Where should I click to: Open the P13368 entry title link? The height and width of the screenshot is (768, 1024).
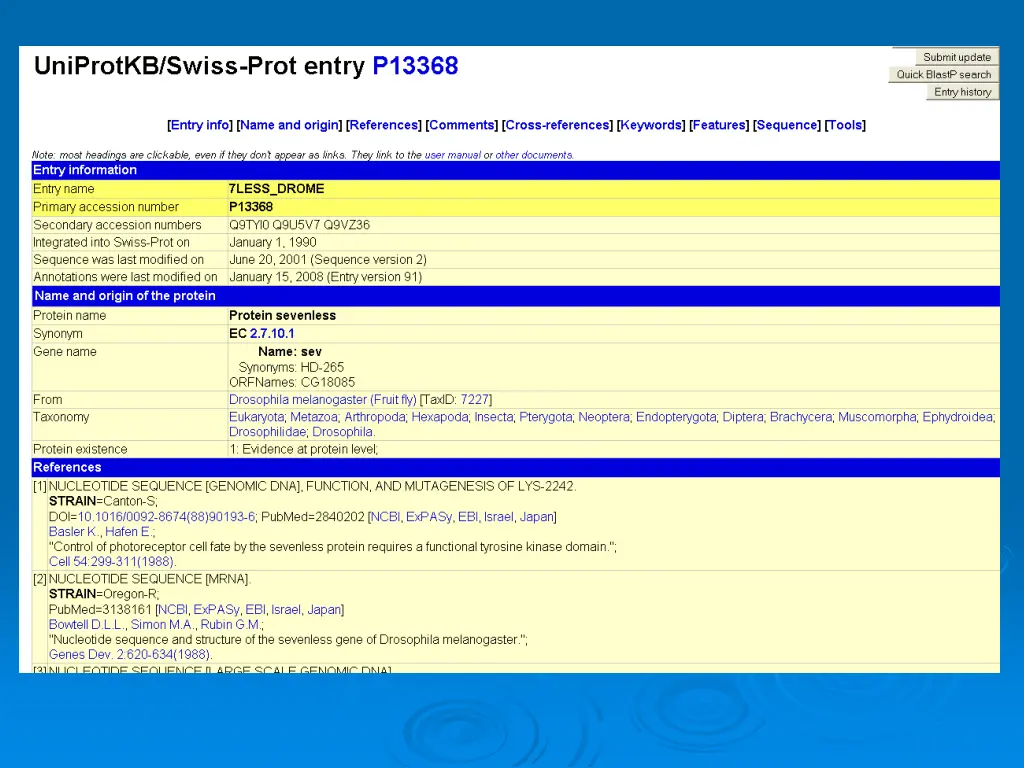coord(415,66)
